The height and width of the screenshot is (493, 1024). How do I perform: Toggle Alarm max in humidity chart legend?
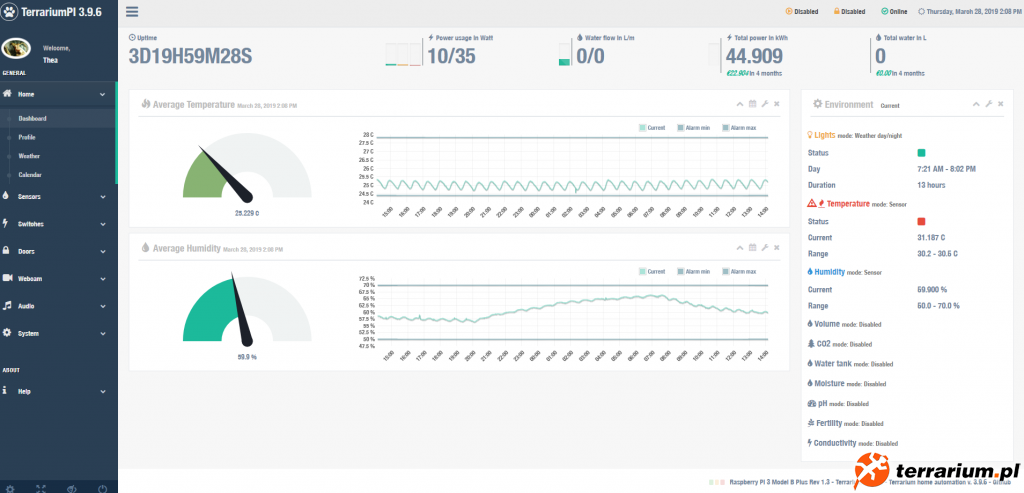pos(739,271)
